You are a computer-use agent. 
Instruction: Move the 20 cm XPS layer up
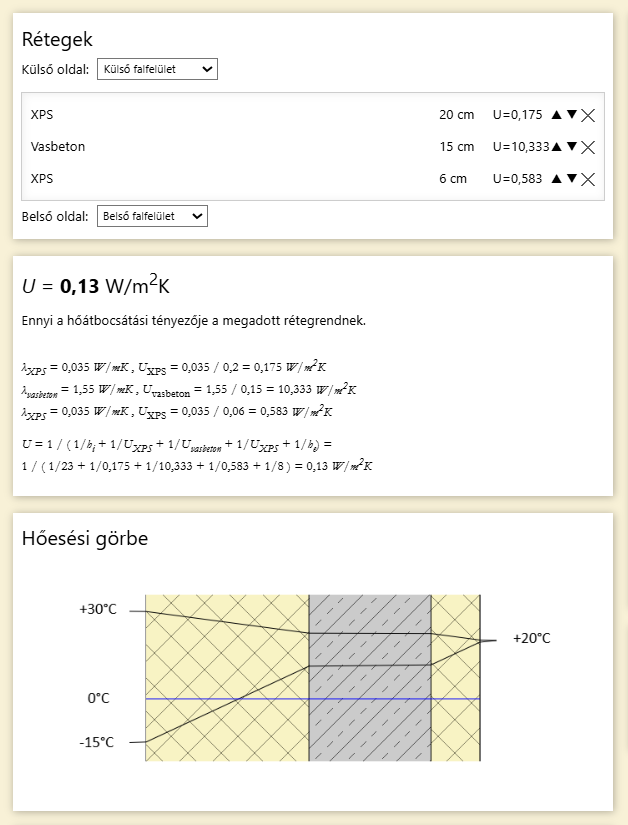(x=557, y=115)
